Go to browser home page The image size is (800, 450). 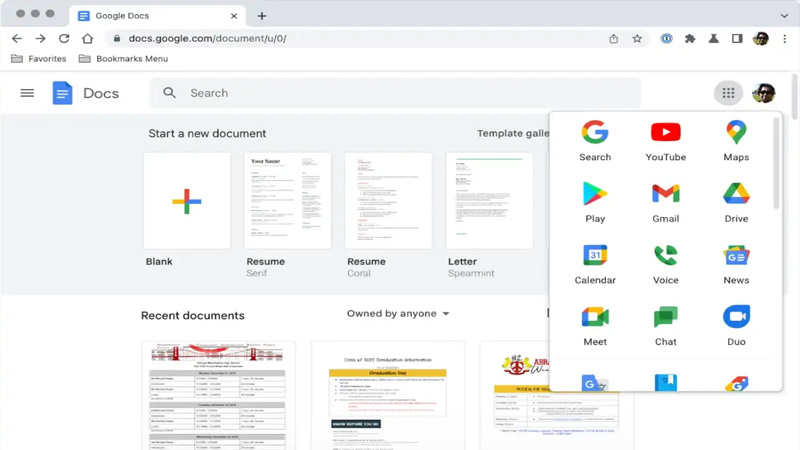click(87, 38)
